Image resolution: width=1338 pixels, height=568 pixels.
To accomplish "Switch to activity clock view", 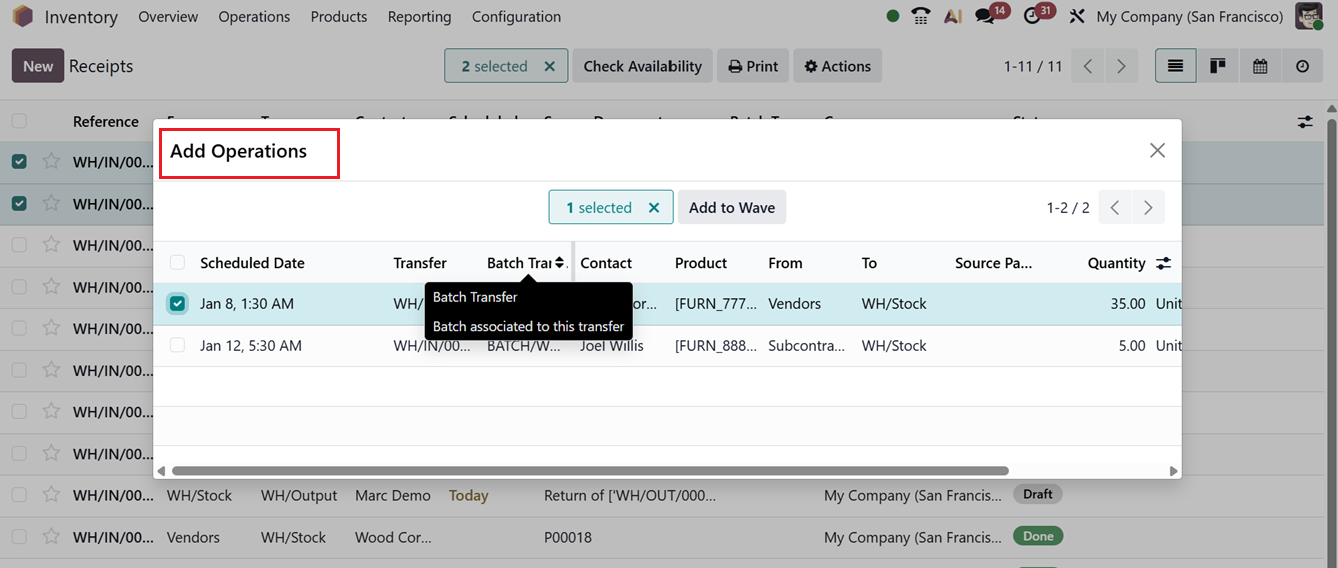I will coord(1302,66).
